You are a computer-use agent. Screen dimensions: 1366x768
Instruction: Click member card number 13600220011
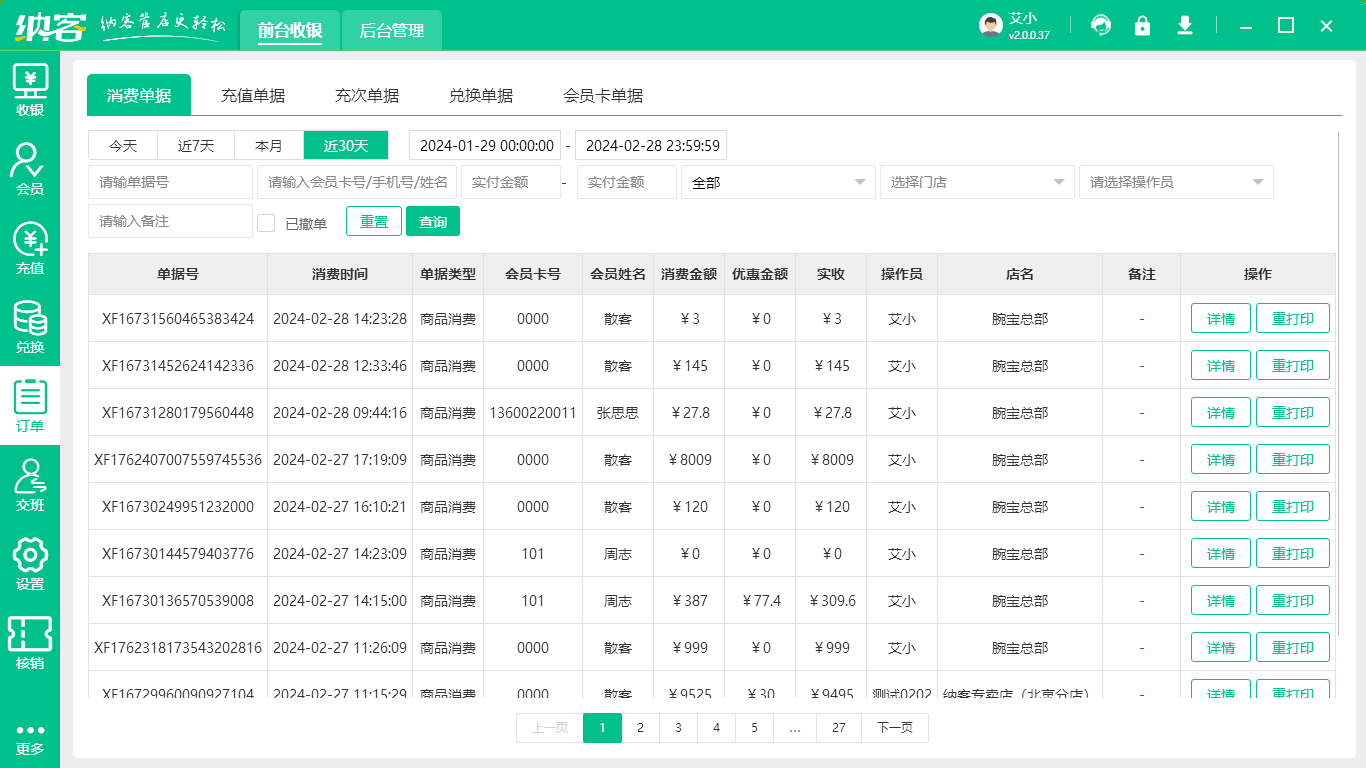(533, 413)
